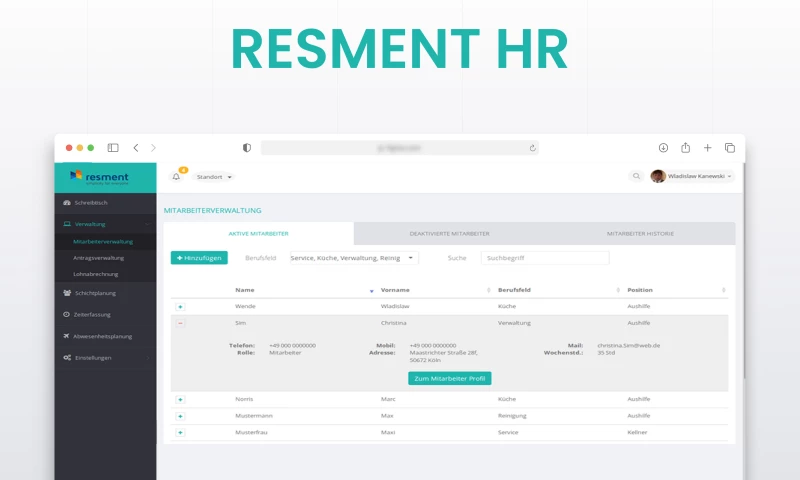Image resolution: width=800 pixels, height=480 pixels.
Task: Click the Berufsfeld cell Reinigung
Action: click(512, 416)
